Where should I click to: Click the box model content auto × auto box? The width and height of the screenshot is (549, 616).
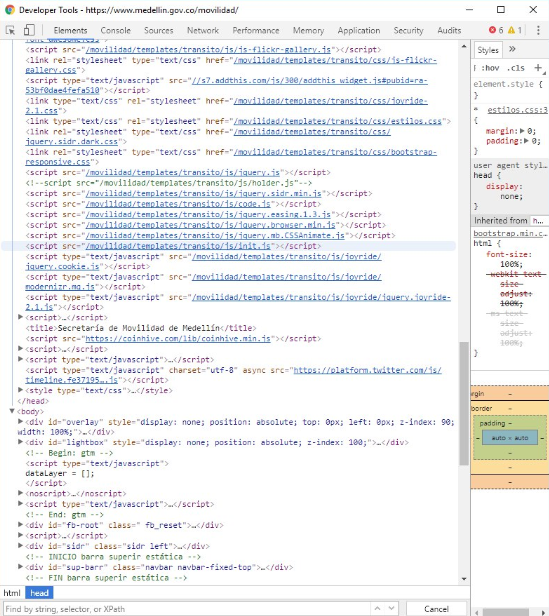click(510, 438)
